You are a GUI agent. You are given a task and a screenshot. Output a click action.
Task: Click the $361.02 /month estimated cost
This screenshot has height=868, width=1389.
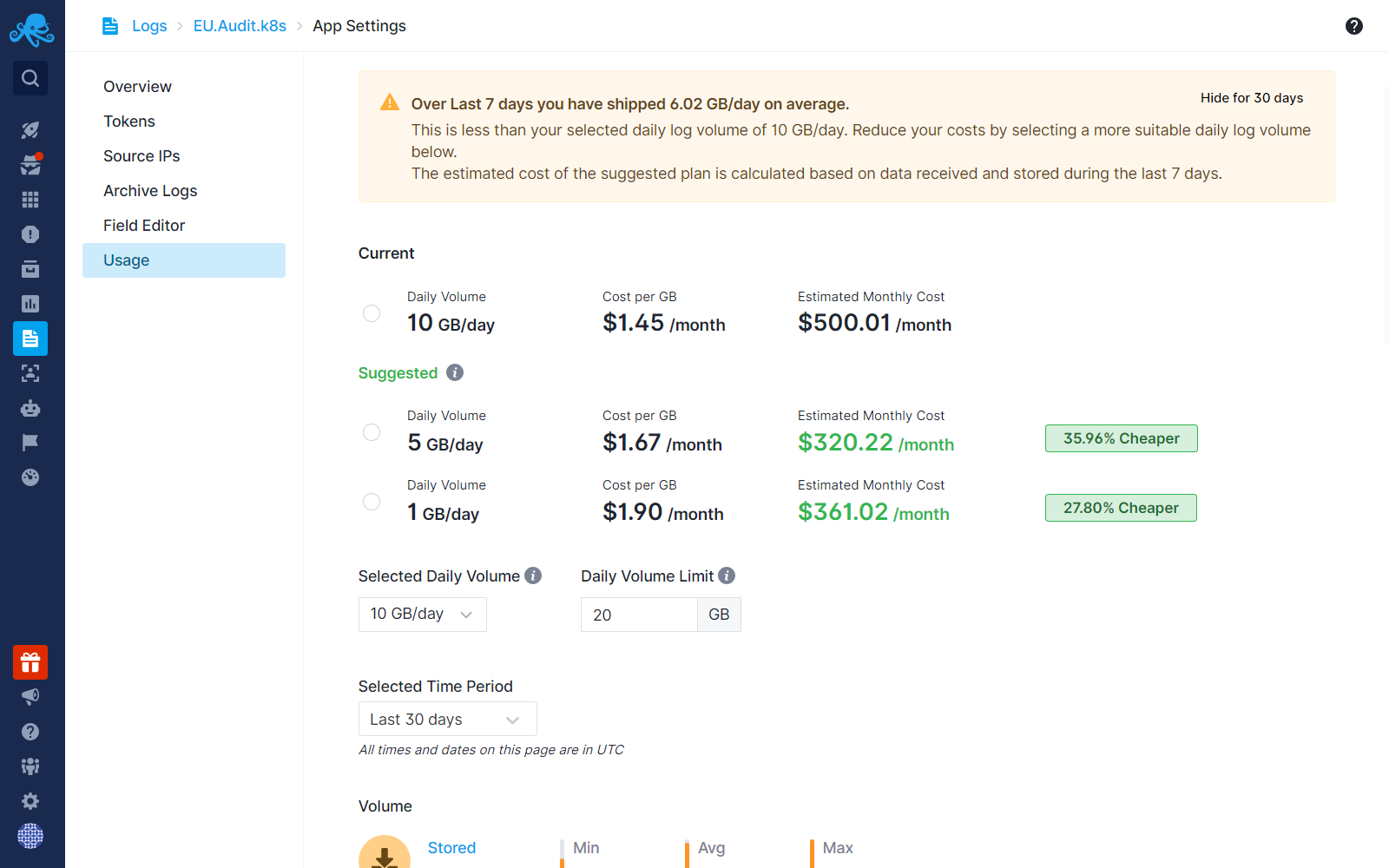click(x=873, y=512)
